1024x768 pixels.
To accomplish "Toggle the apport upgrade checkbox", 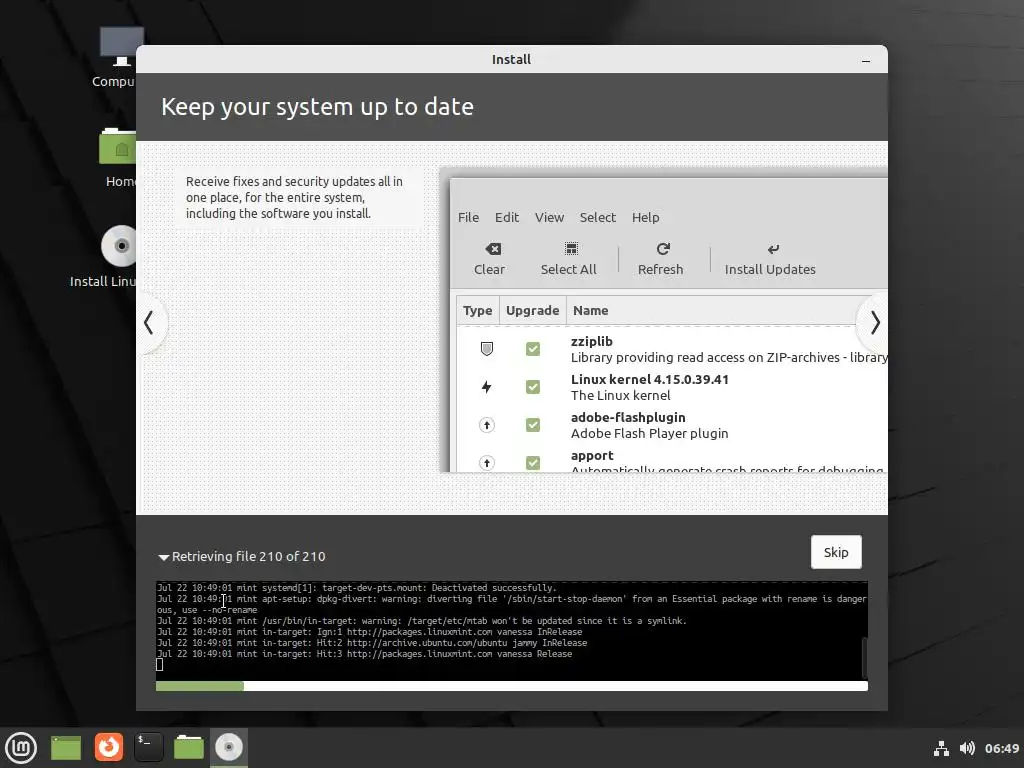I will 533,462.
